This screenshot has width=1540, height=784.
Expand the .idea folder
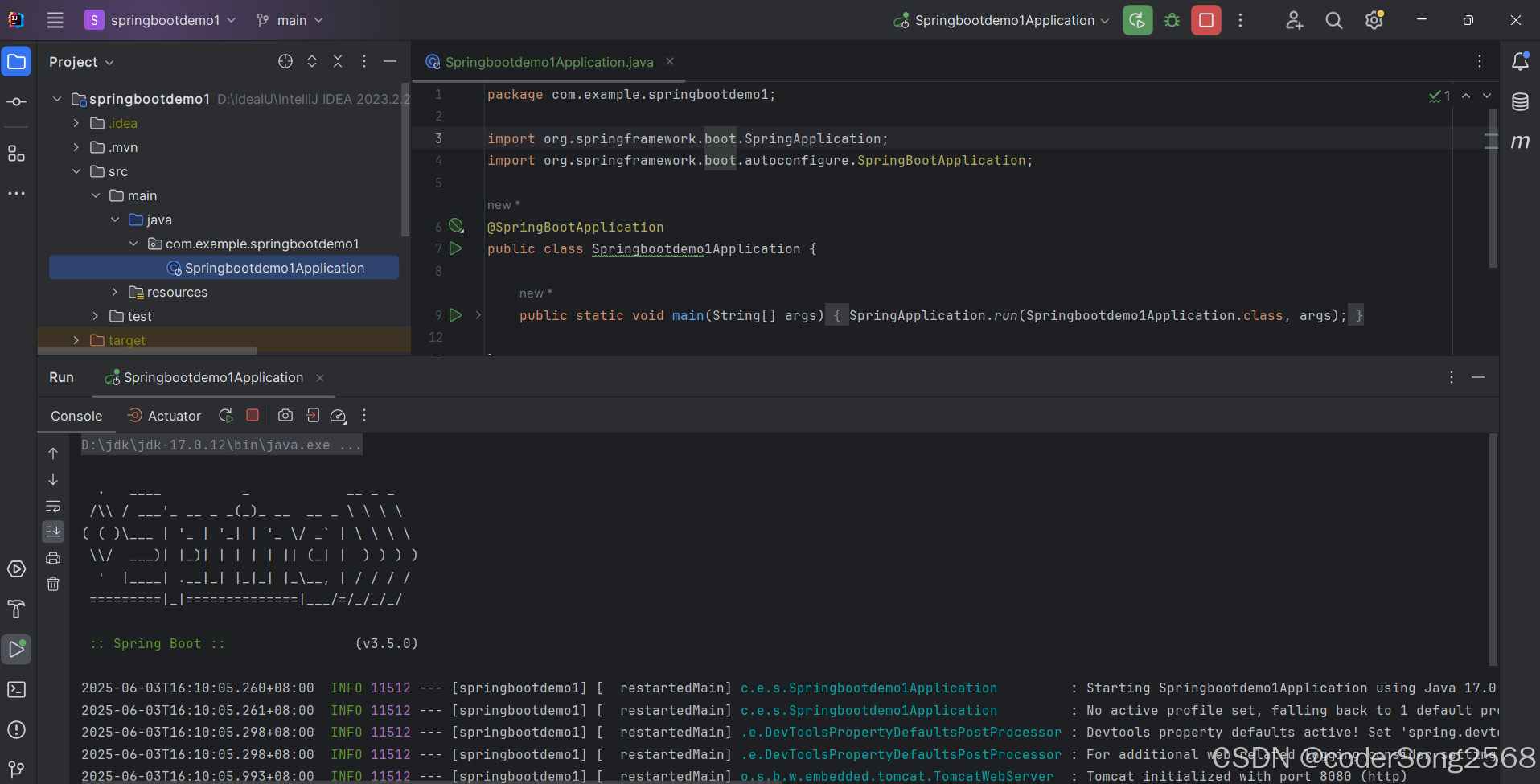coord(76,123)
